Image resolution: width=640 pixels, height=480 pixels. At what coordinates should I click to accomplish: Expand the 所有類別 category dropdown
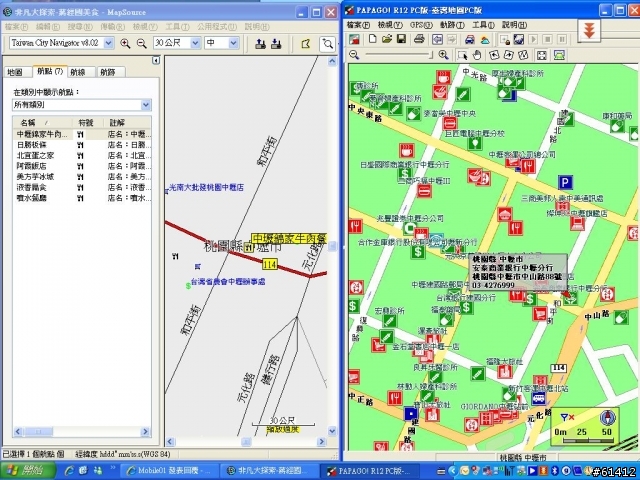[146, 104]
